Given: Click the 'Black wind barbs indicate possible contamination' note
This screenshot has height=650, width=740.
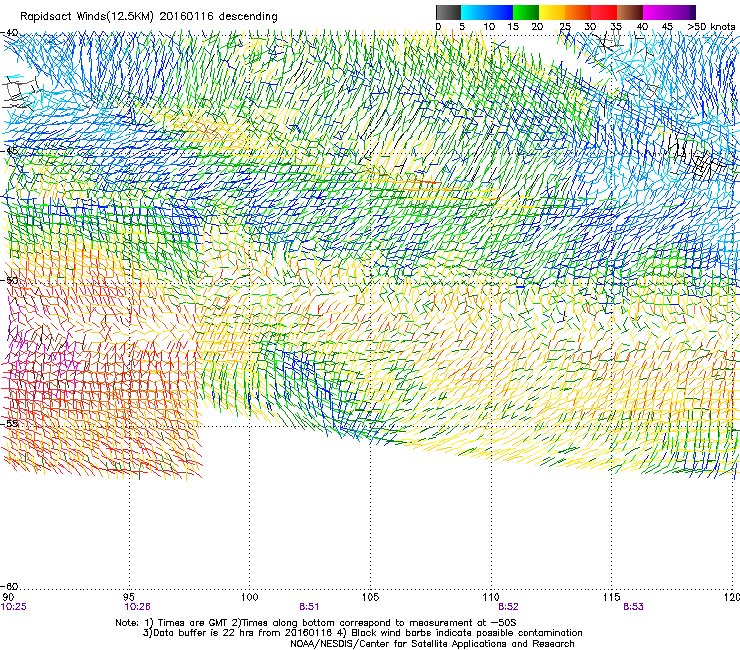Looking at the screenshot, I should coord(467,633).
